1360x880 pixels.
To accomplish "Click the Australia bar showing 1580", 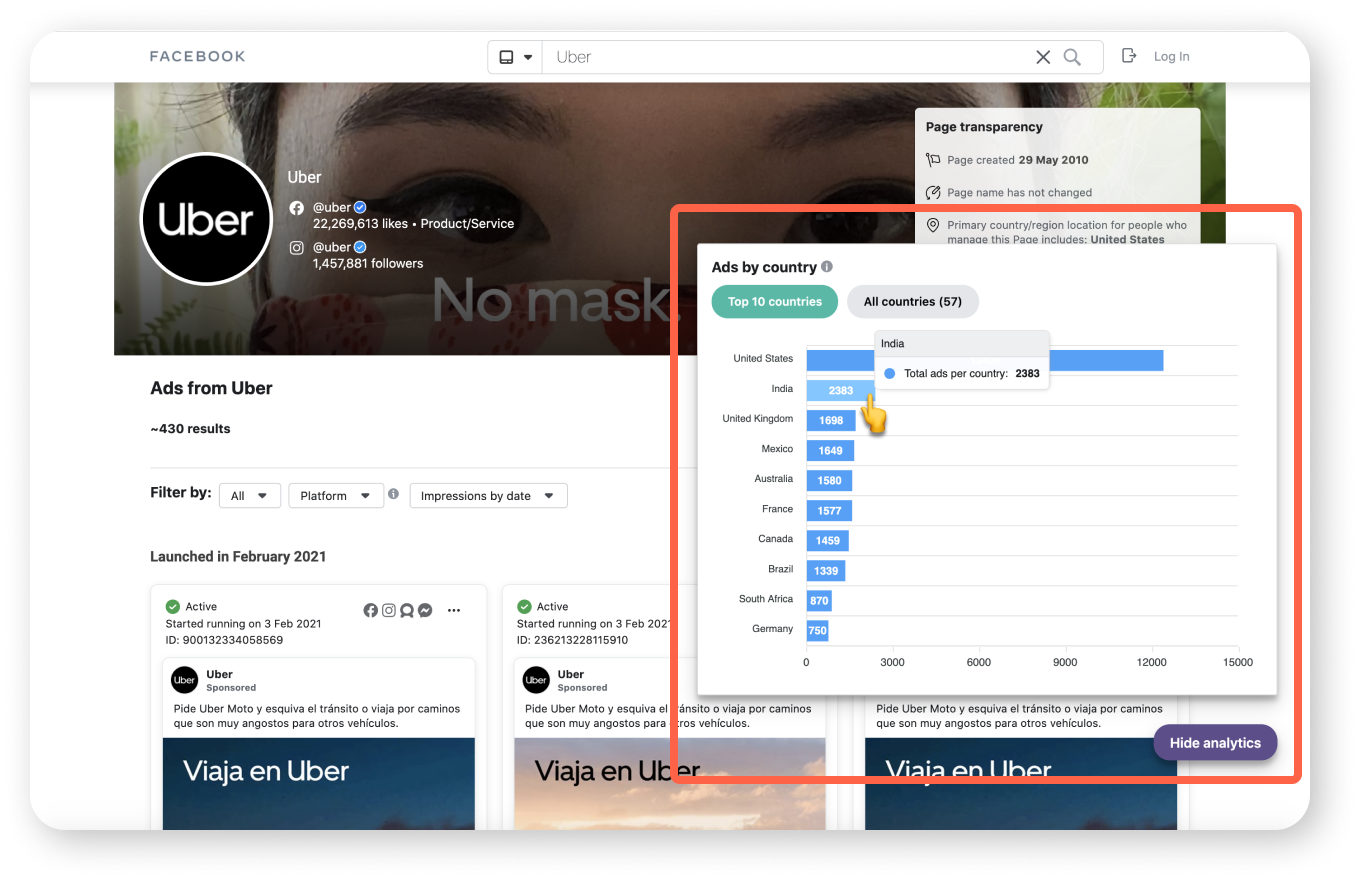I will point(829,480).
